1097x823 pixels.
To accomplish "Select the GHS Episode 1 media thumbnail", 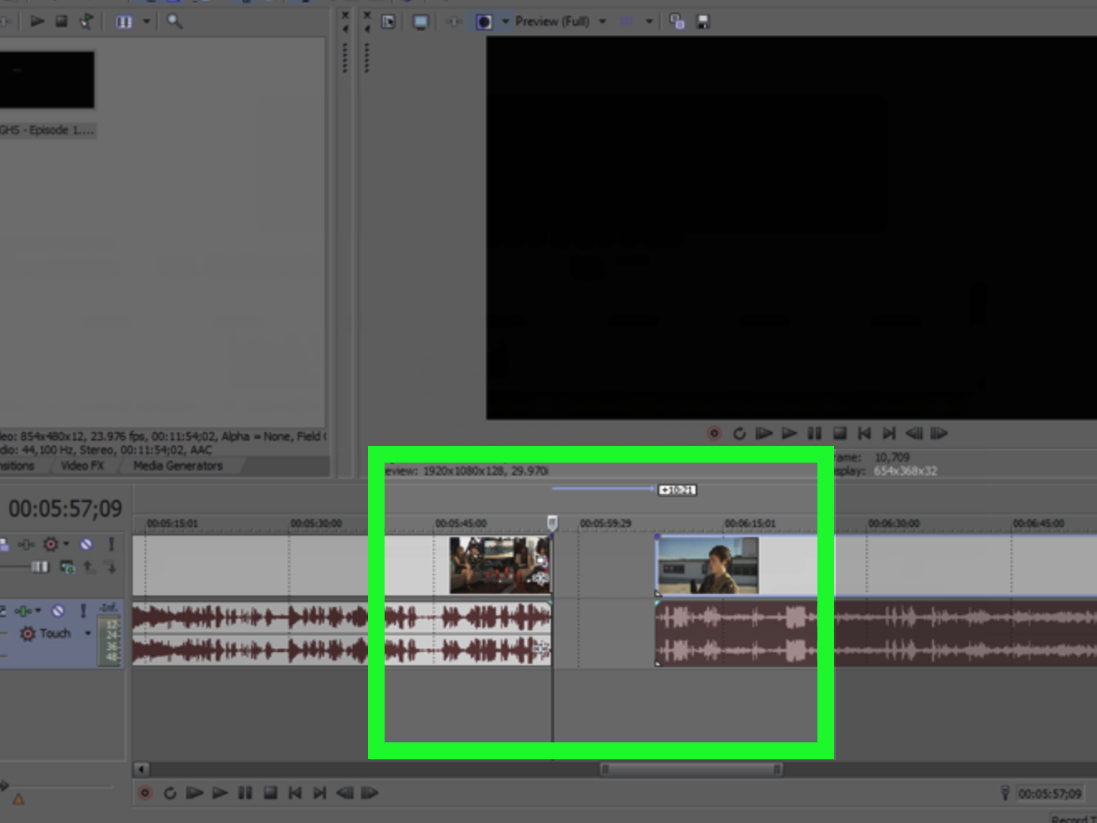I will point(47,79).
